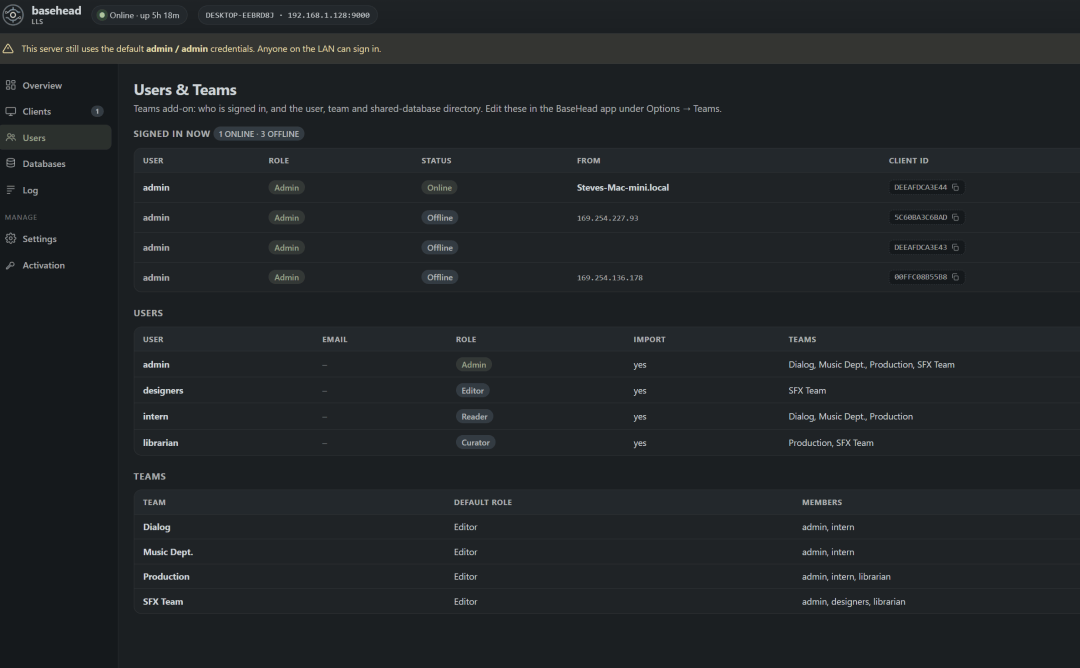Open the Activation page
Viewport: 1080px width, 668px height.
pos(56,265)
